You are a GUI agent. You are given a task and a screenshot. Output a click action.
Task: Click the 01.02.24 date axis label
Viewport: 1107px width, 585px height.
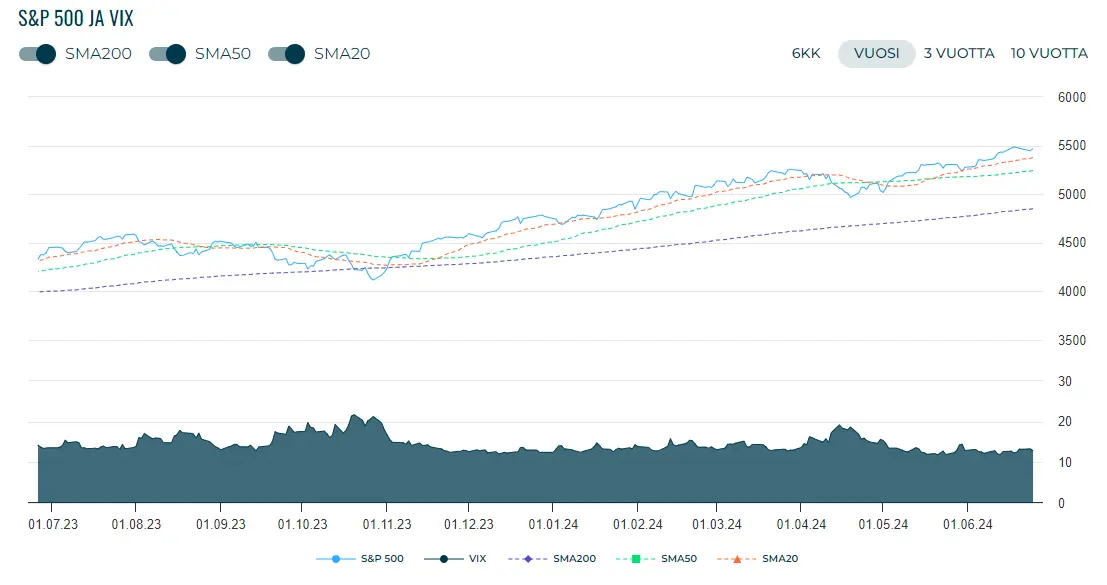coord(638,524)
